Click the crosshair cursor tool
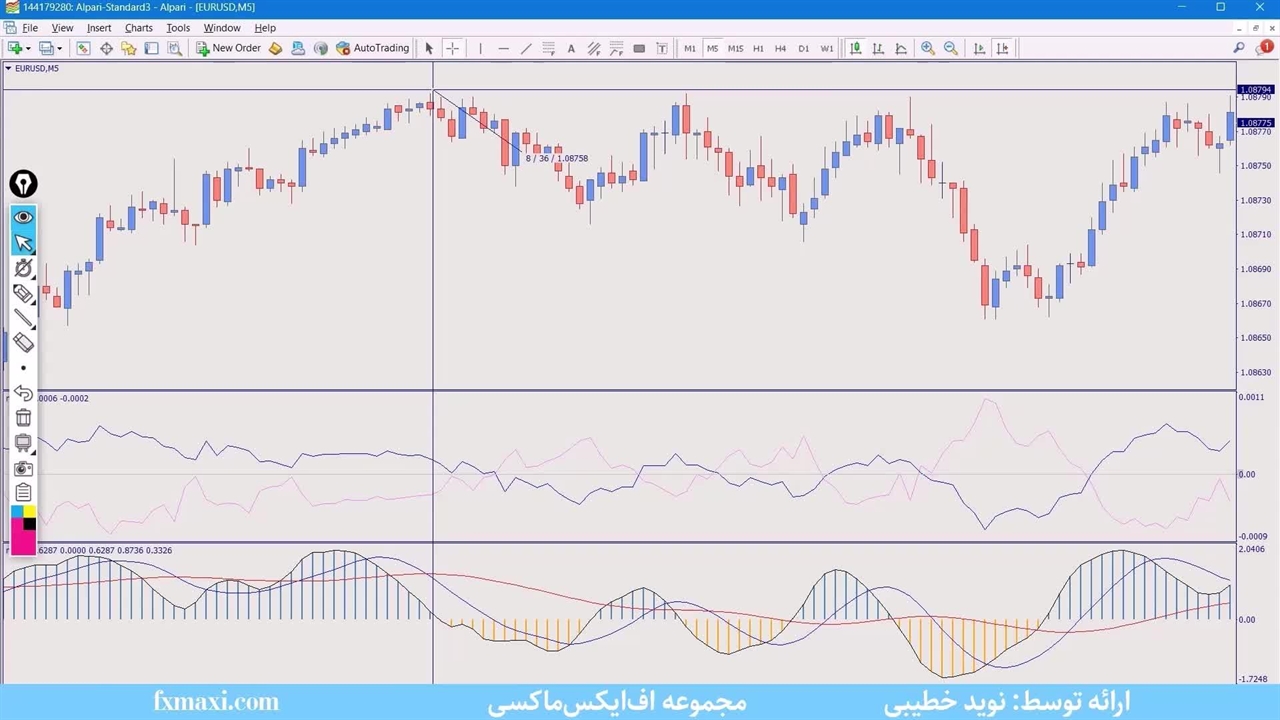 tap(452, 48)
